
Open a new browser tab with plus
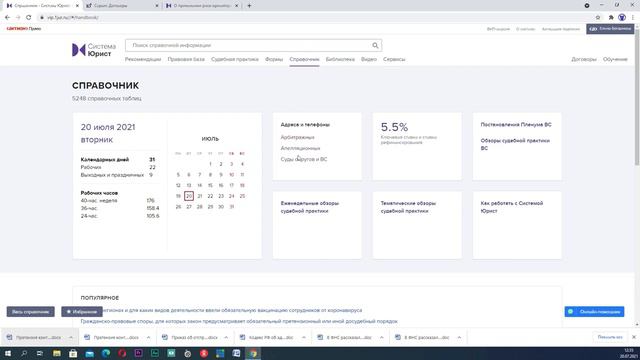coord(249,6)
